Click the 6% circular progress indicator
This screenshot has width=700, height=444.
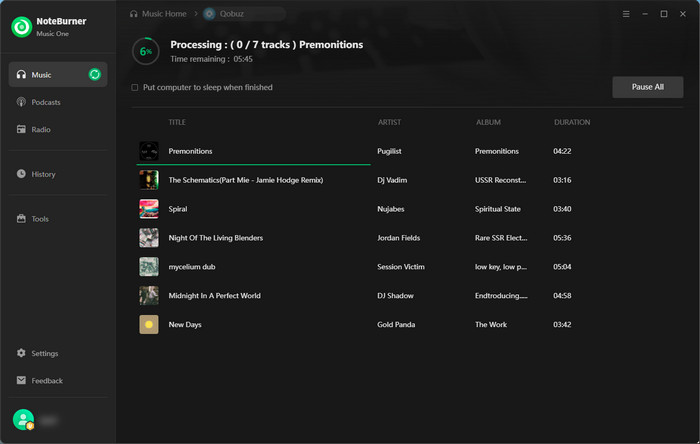[146, 51]
